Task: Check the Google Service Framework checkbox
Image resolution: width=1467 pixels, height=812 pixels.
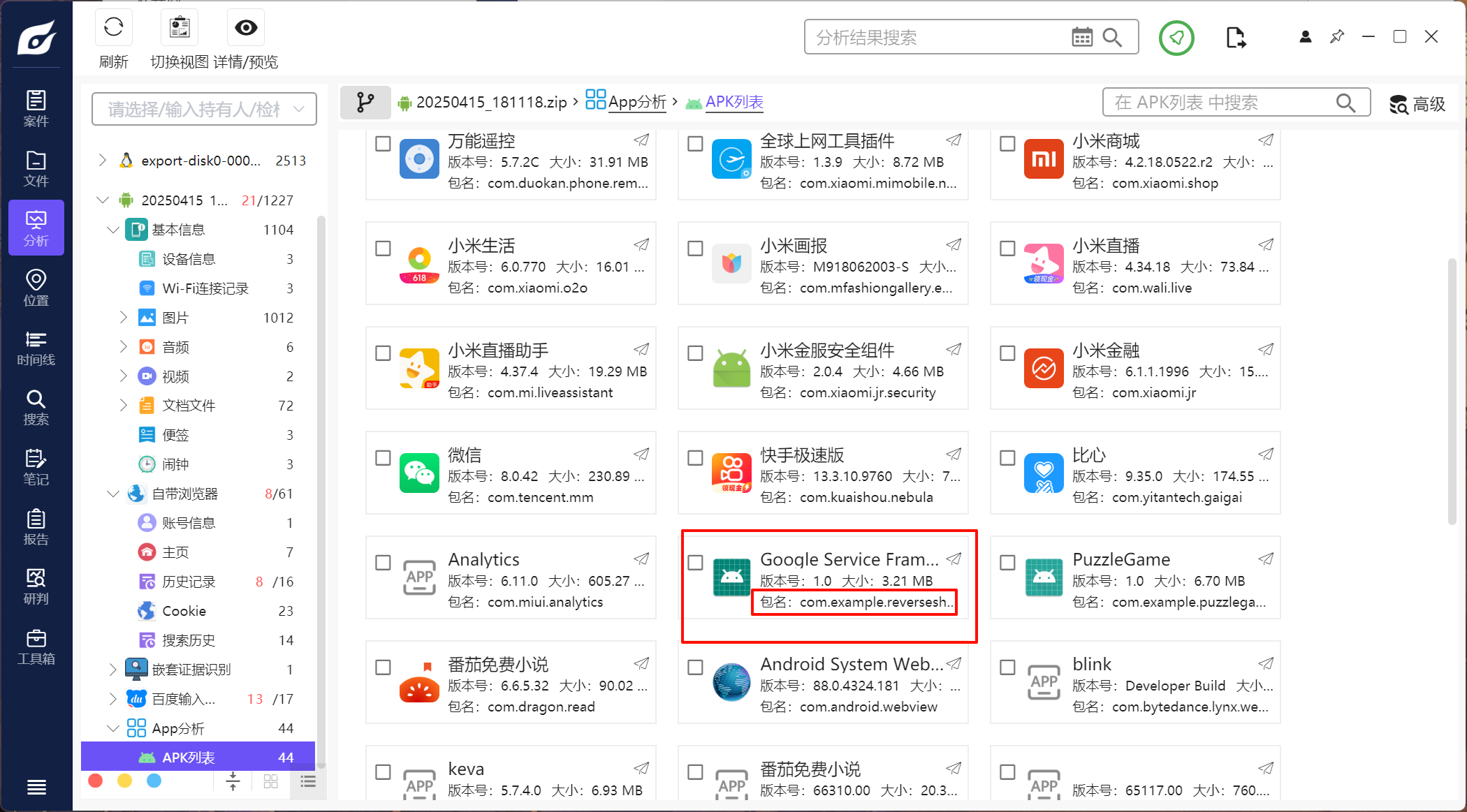Action: click(695, 563)
